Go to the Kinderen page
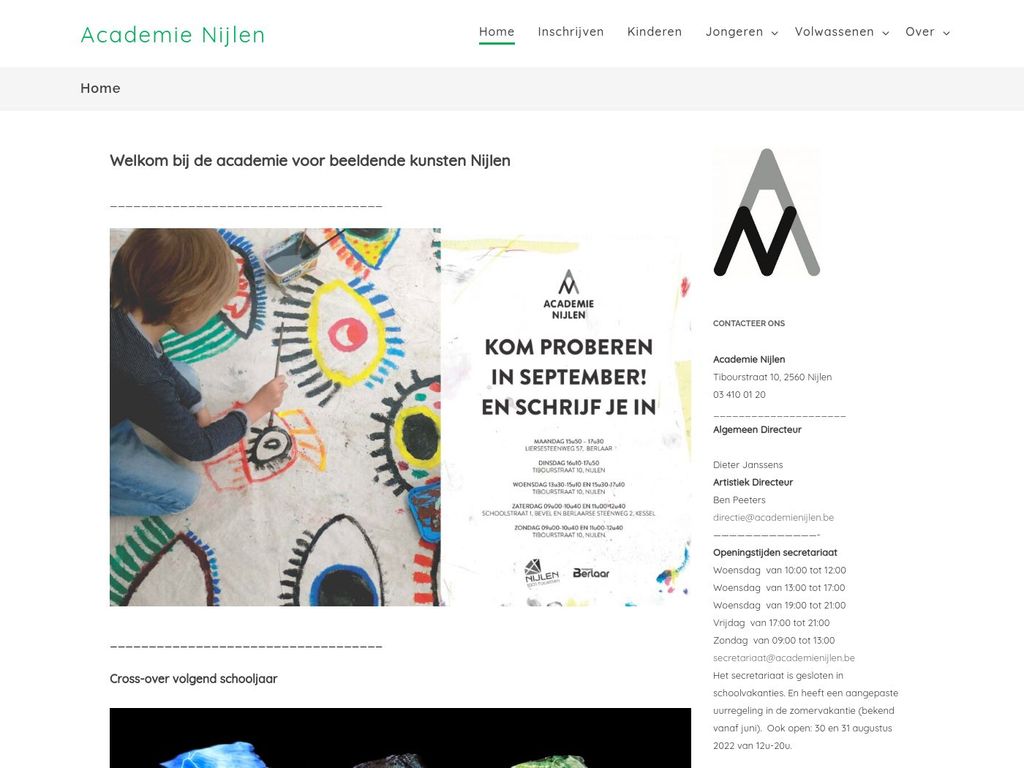The image size is (1024, 768). pos(654,32)
